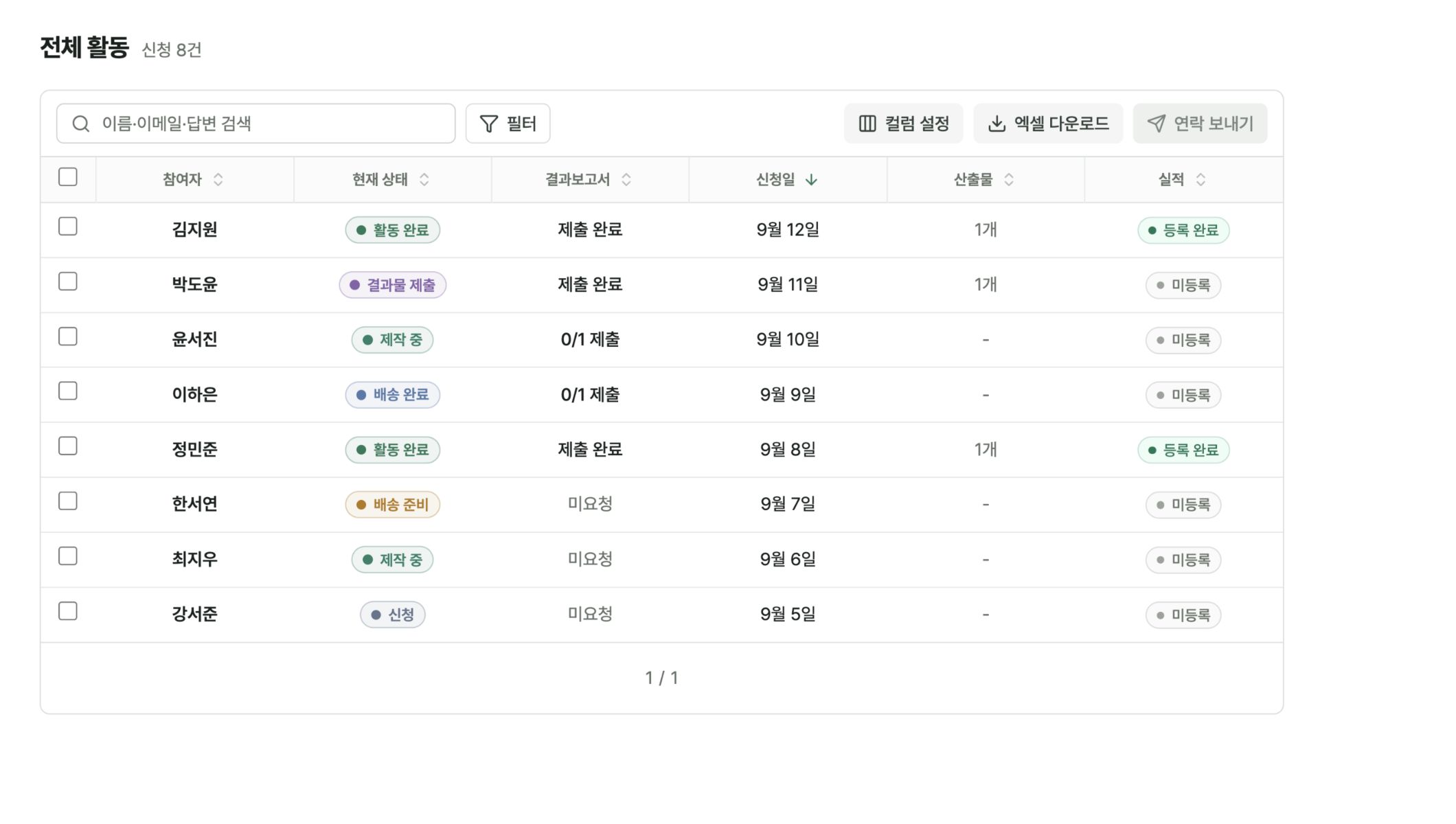Click 정민준's 등록 완료 badge

pyautogui.click(x=1183, y=450)
